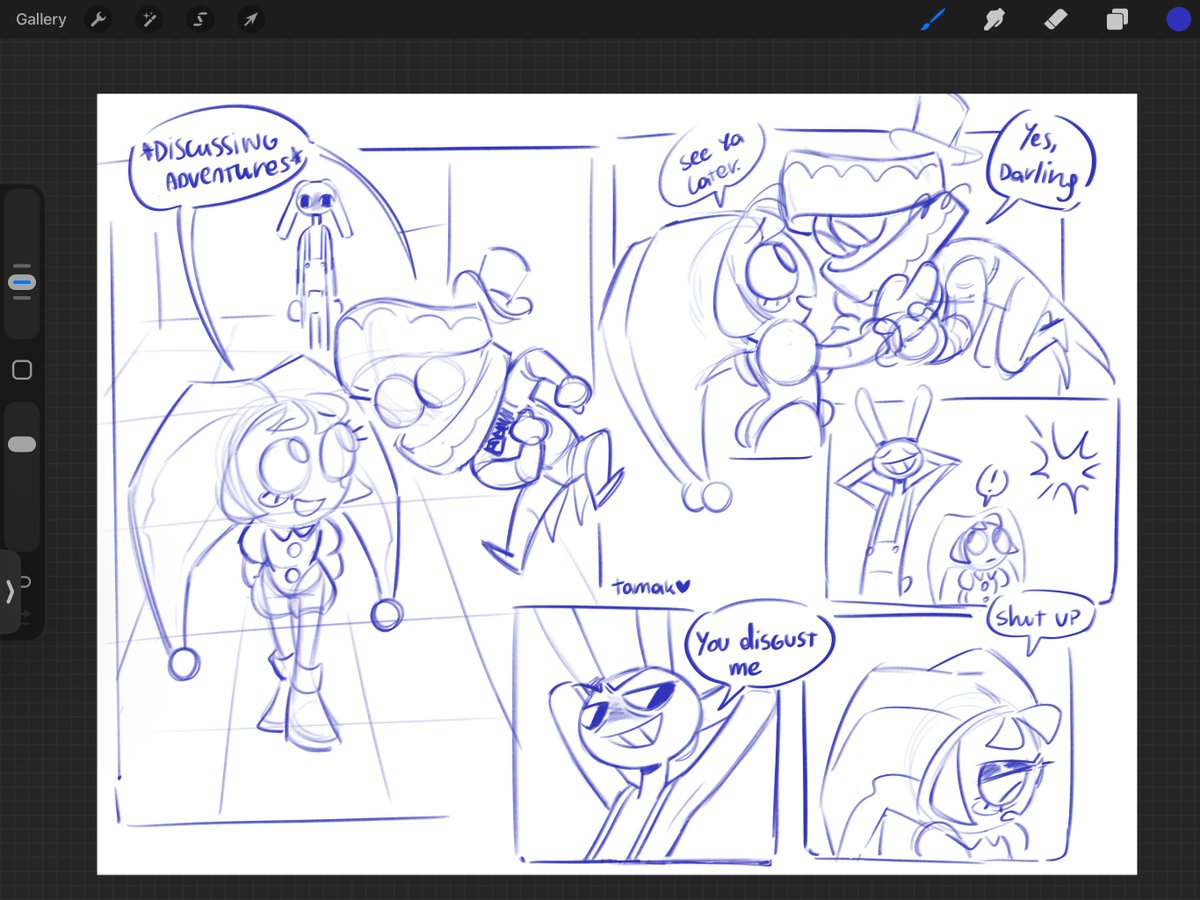This screenshot has width=1200, height=900.
Task: Activate the Selection tool
Action: pyautogui.click(x=200, y=19)
